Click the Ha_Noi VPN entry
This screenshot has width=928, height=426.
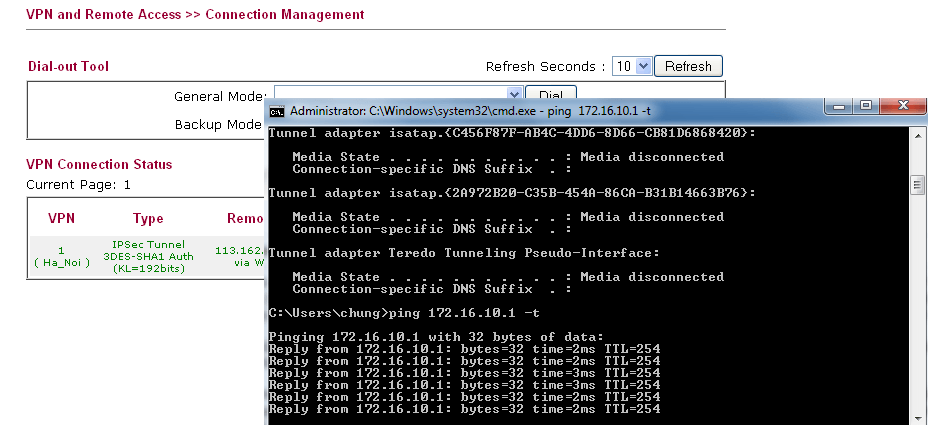62,256
